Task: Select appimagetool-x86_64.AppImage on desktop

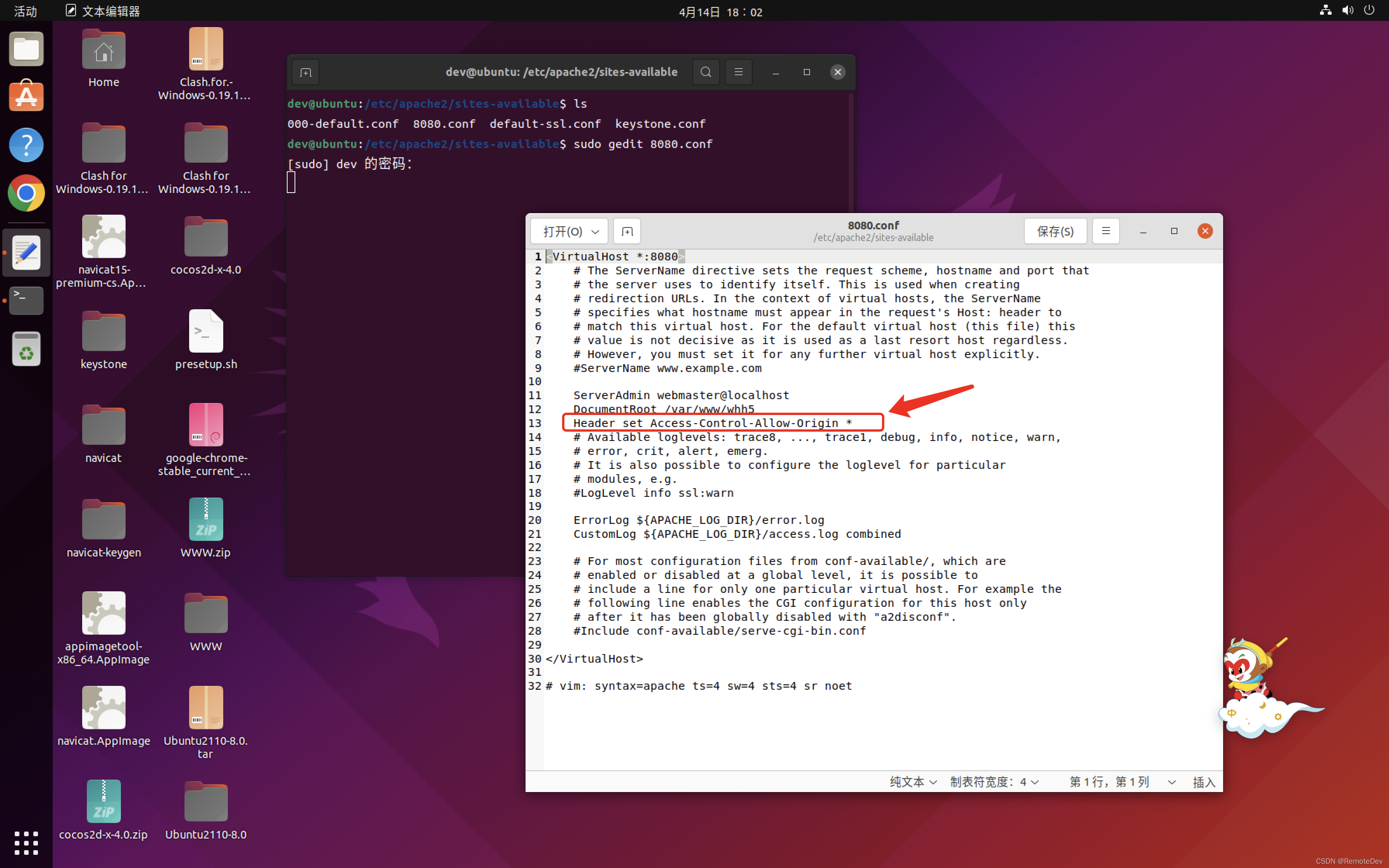Action: click(104, 628)
